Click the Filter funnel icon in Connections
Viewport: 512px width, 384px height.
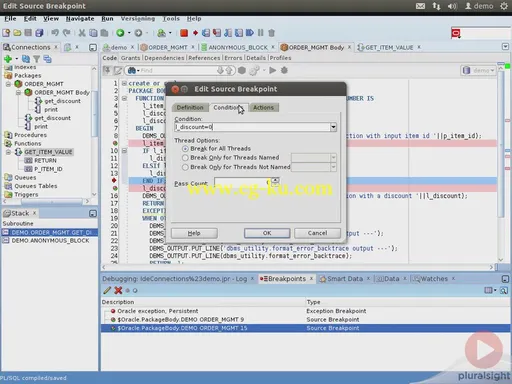37,59
